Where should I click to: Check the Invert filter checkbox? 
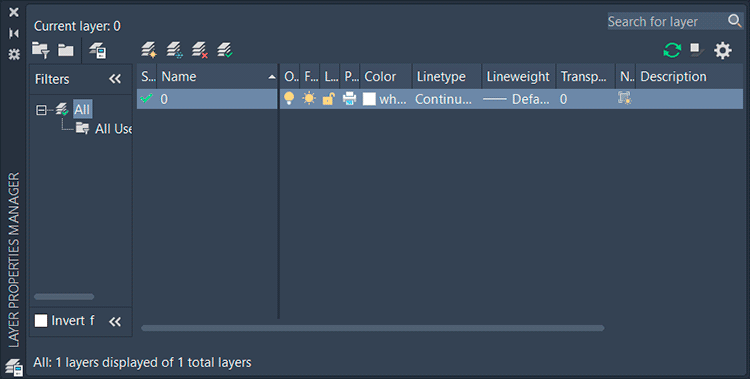(x=41, y=321)
